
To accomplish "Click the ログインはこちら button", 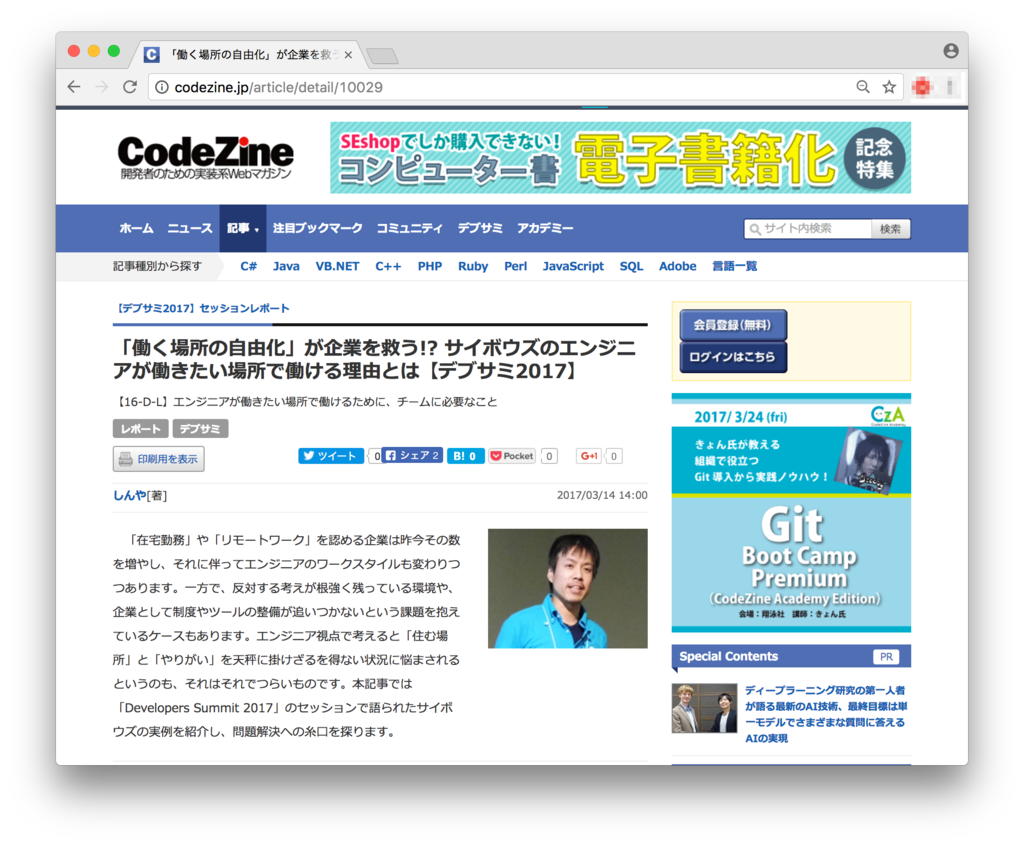I will [733, 357].
